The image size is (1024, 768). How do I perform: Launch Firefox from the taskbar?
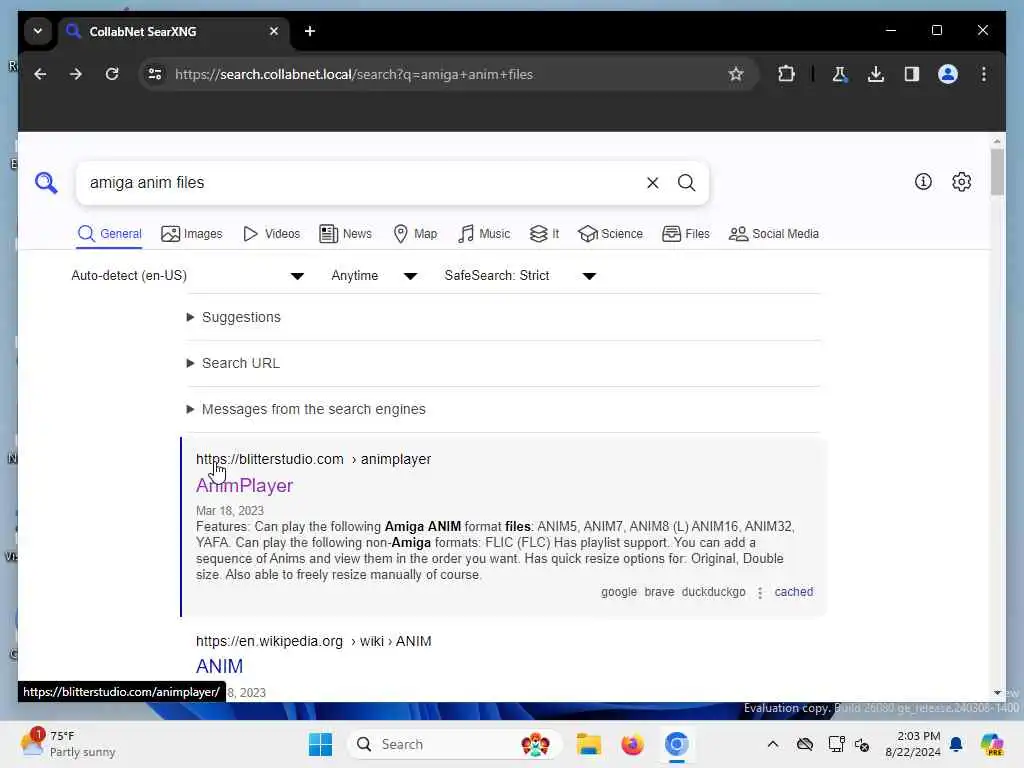[x=632, y=744]
